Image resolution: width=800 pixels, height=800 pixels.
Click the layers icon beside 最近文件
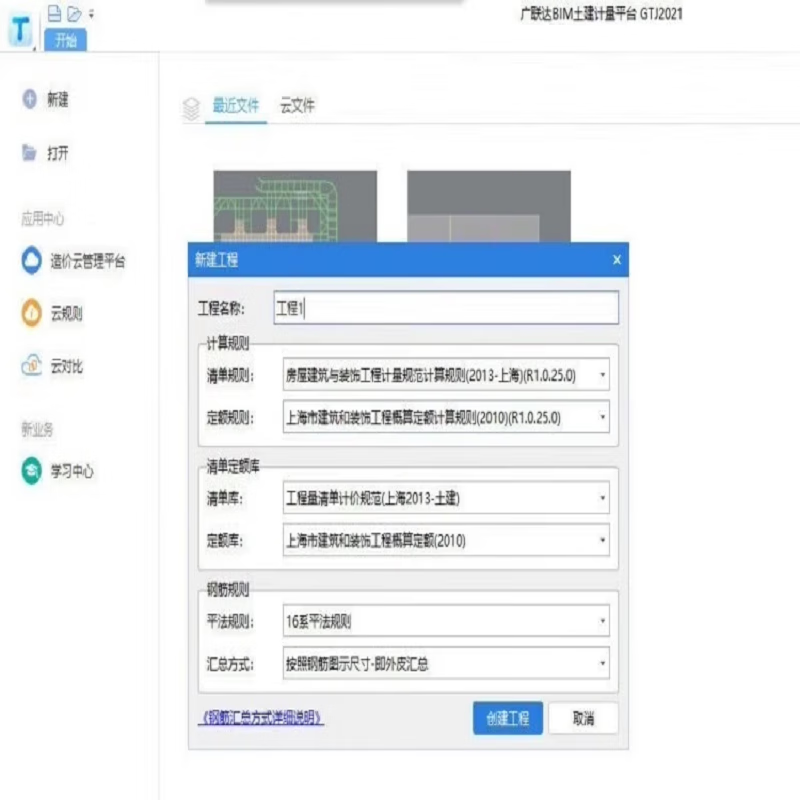coord(191,109)
